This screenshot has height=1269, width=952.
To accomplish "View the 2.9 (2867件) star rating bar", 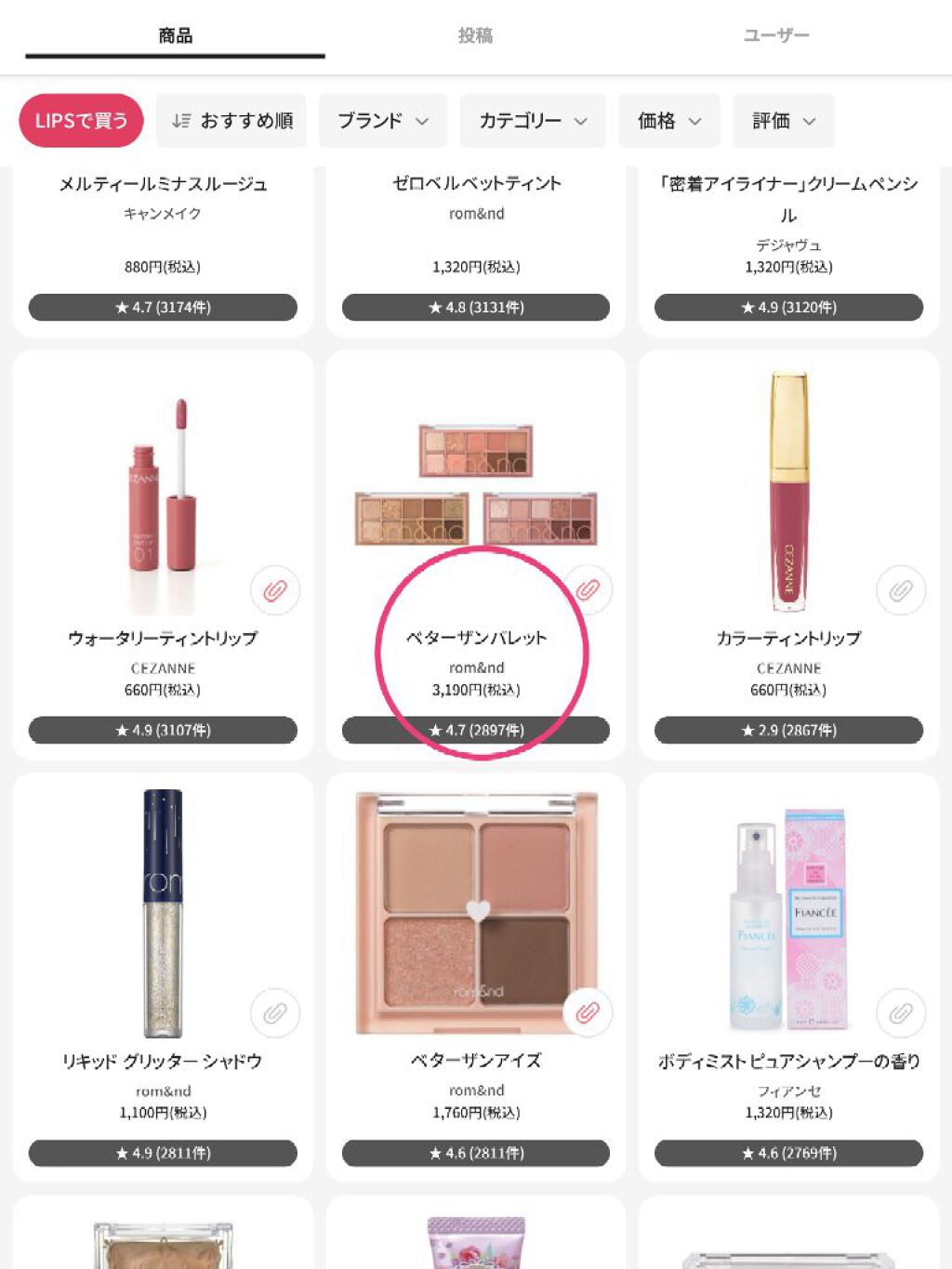I will pos(788,731).
